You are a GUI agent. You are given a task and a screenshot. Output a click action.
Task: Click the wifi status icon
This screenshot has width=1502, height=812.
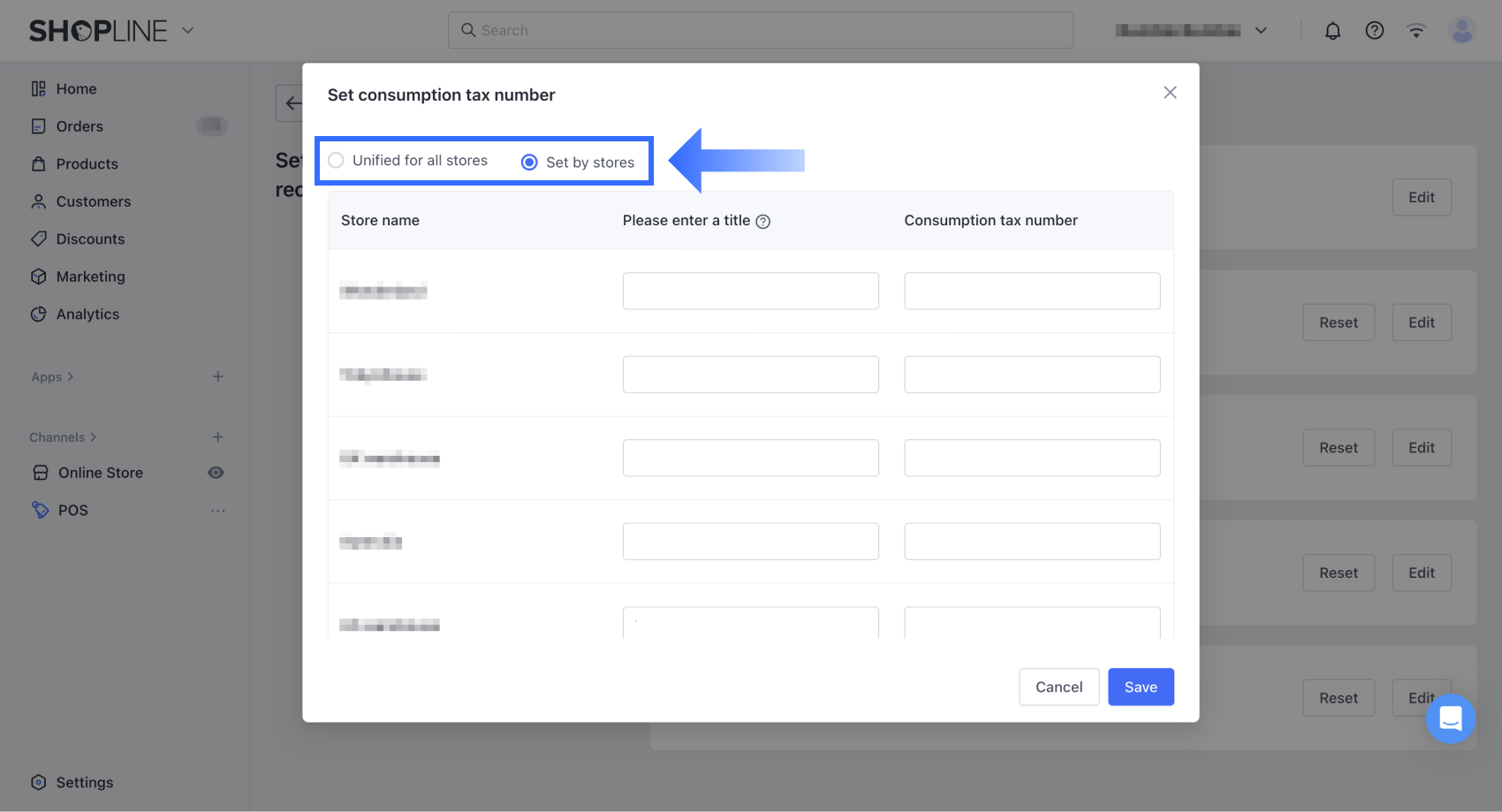click(1416, 31)
